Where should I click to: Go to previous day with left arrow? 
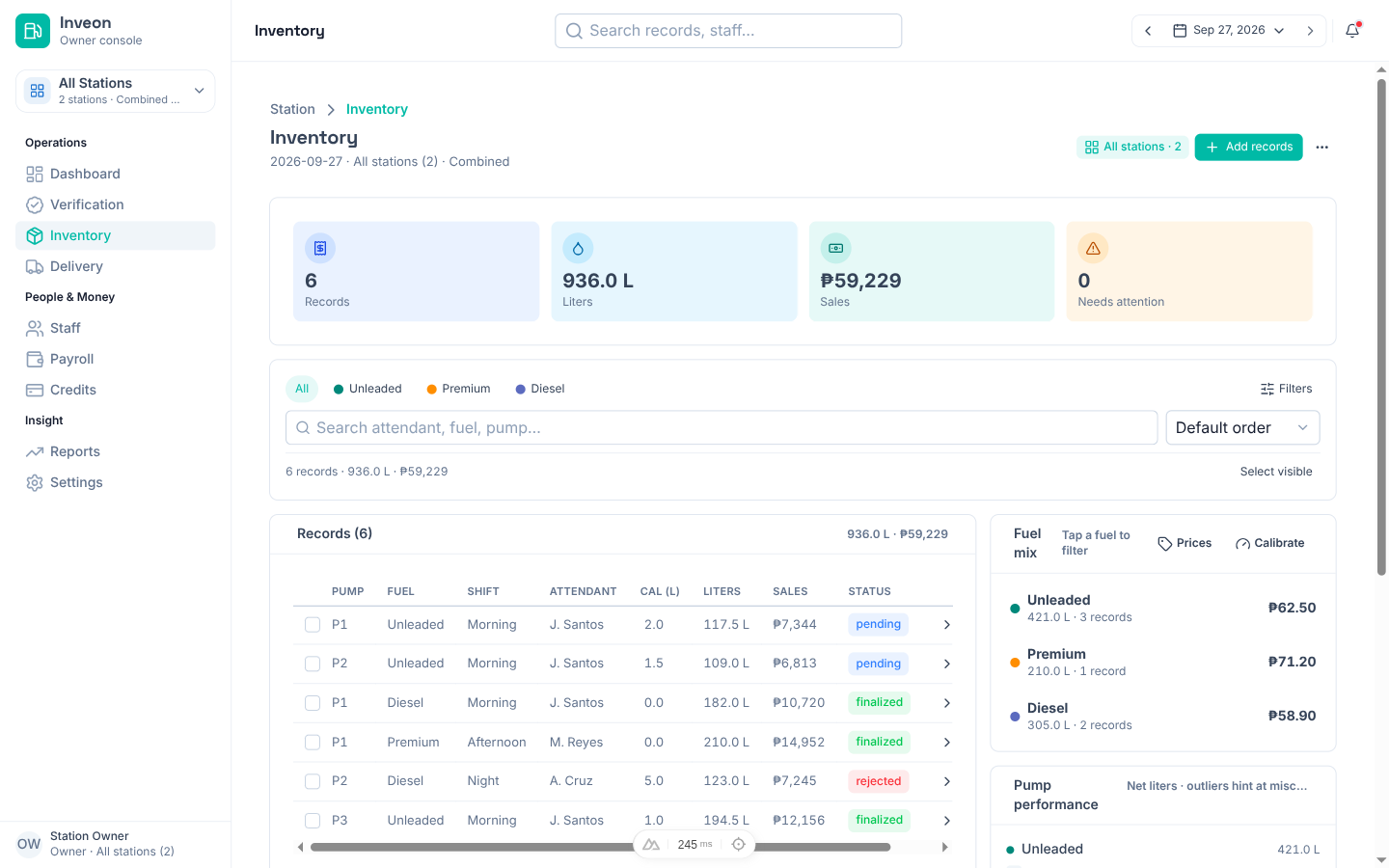pyautogui.click(x=1148, y=31)
